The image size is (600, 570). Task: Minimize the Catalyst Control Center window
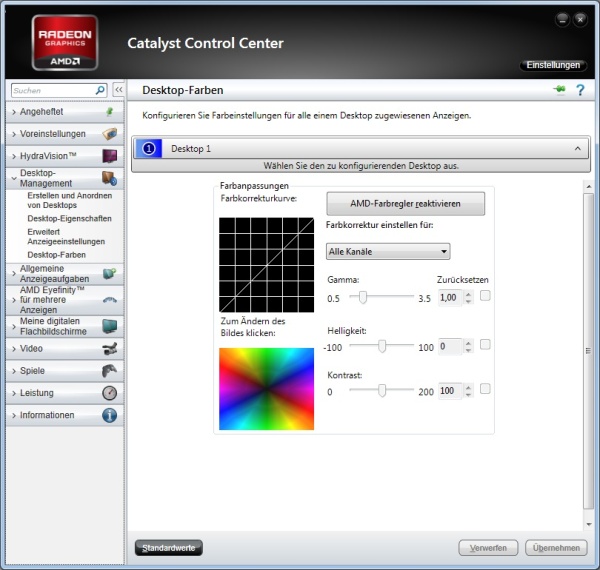tap(562, 20)
